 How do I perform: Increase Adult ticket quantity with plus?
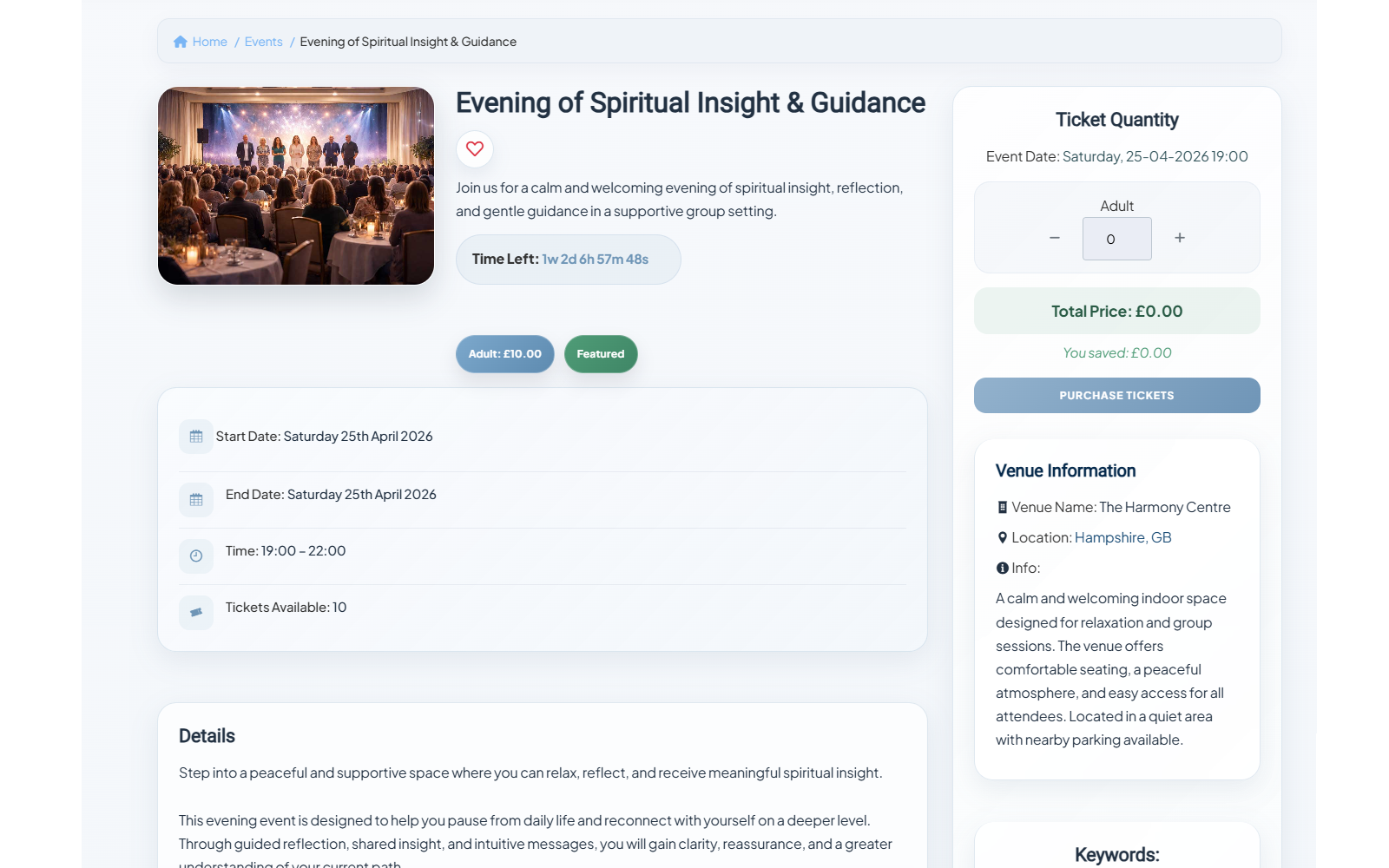1180,238
